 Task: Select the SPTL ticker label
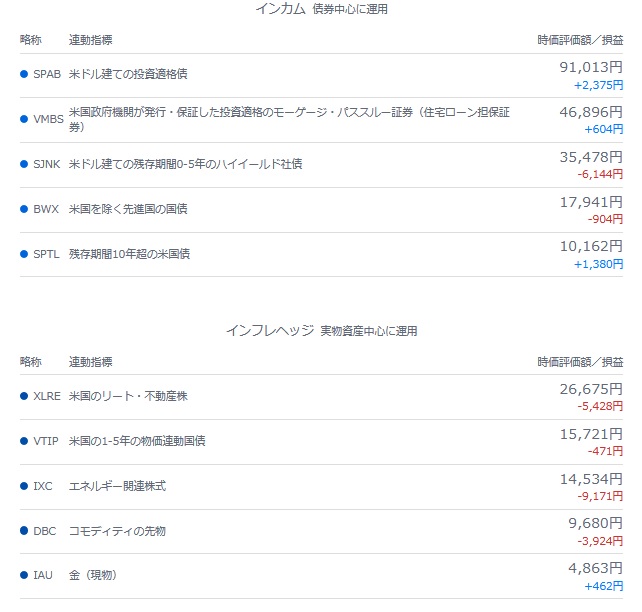click(x=46, y=254)
